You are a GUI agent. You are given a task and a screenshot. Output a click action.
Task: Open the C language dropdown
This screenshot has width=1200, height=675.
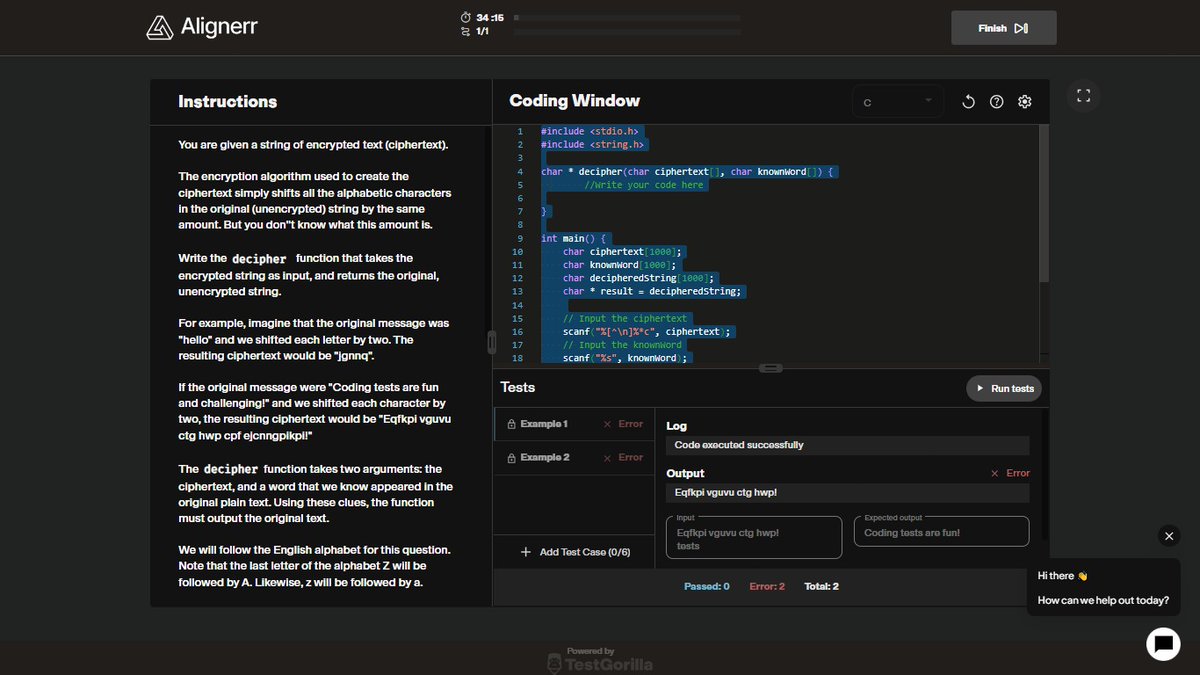[x=897, y=101]
